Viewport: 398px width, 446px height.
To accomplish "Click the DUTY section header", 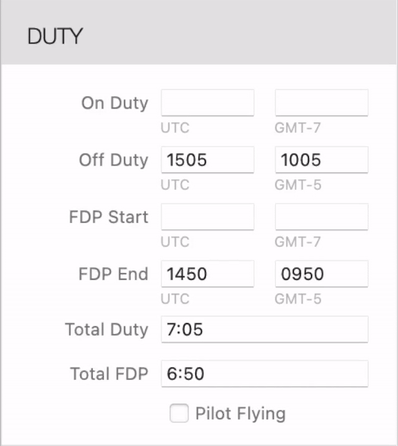I will point(55,36).
